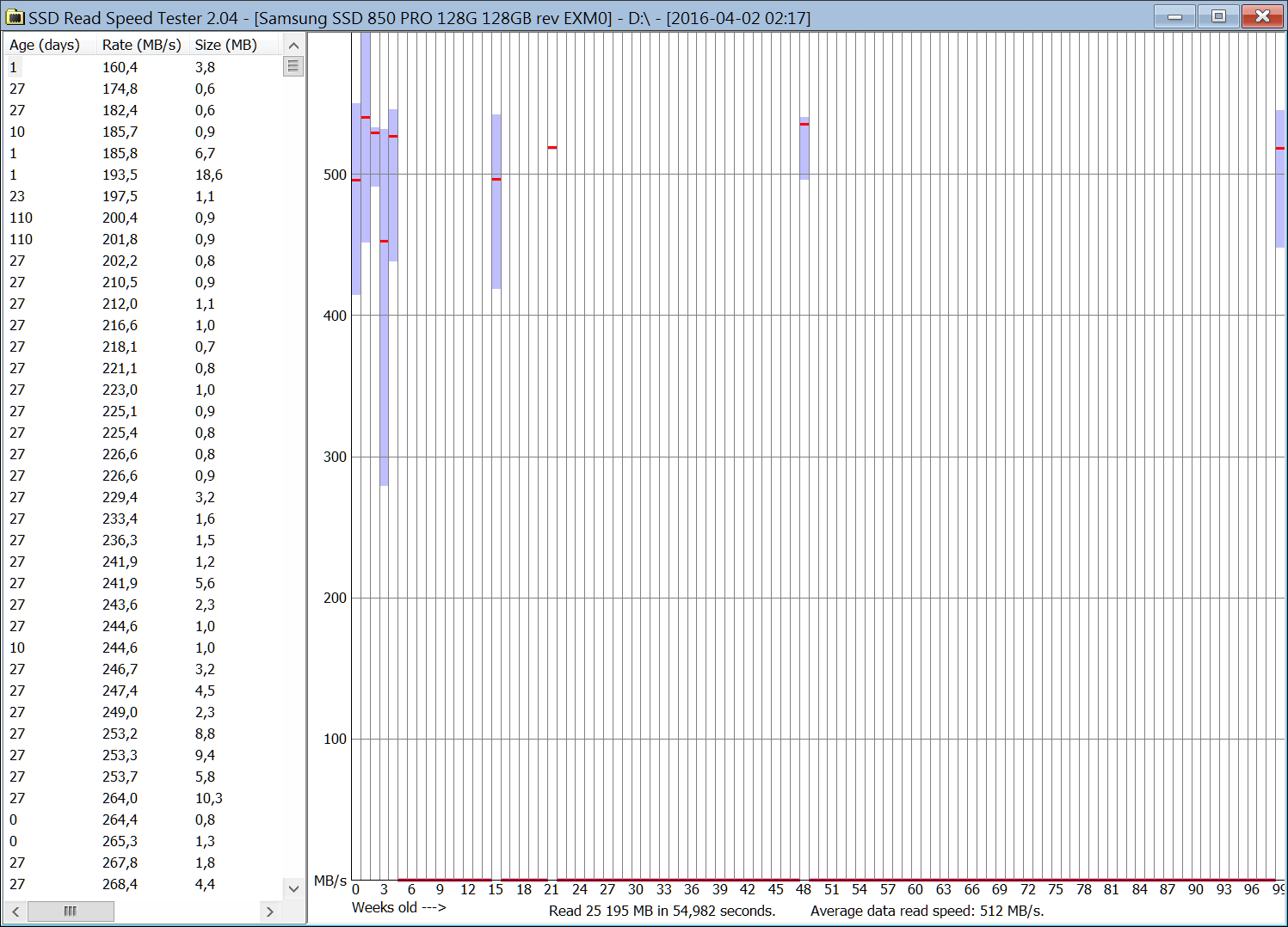Select the row with rate 185,7
The height and width of the screenshot is (927, 1288).
coord(144,132)
